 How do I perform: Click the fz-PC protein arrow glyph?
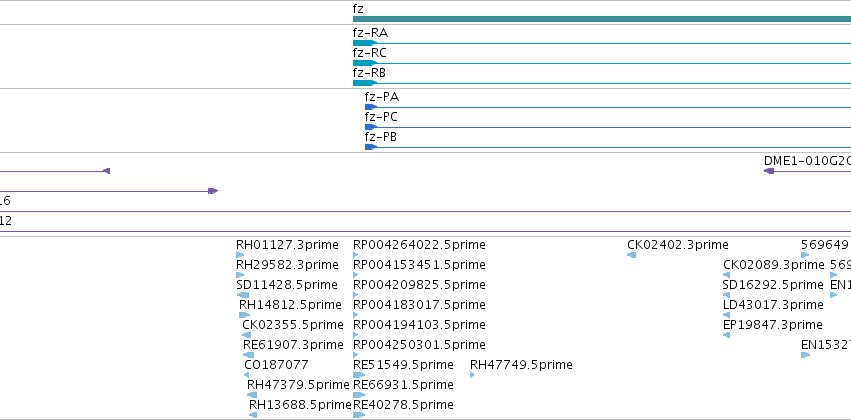[371, 127]
